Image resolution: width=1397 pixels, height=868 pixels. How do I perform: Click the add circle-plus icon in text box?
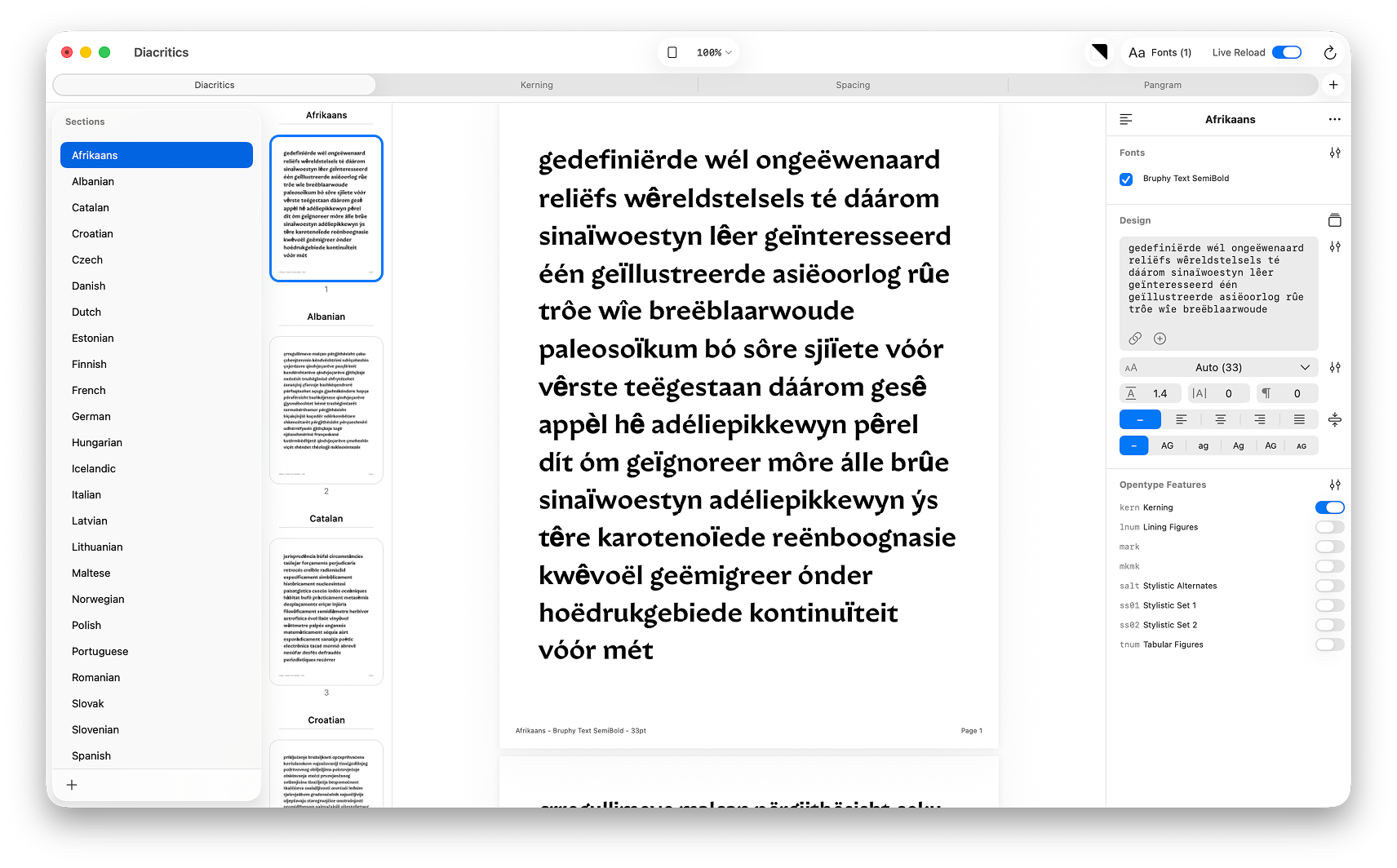click(1160, 339)
